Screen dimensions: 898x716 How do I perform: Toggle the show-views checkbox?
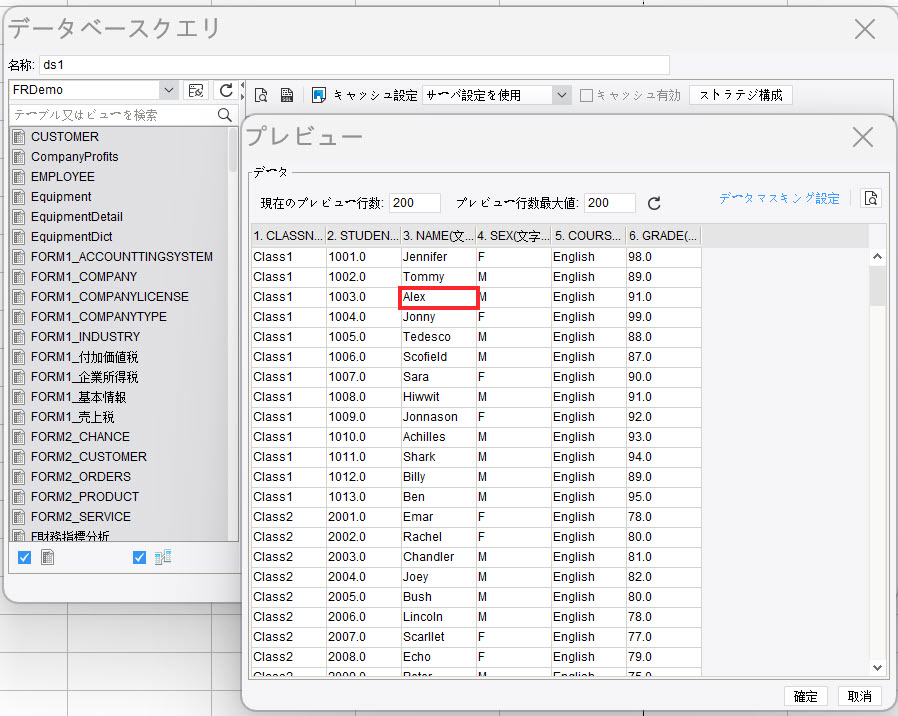[139, 557]
